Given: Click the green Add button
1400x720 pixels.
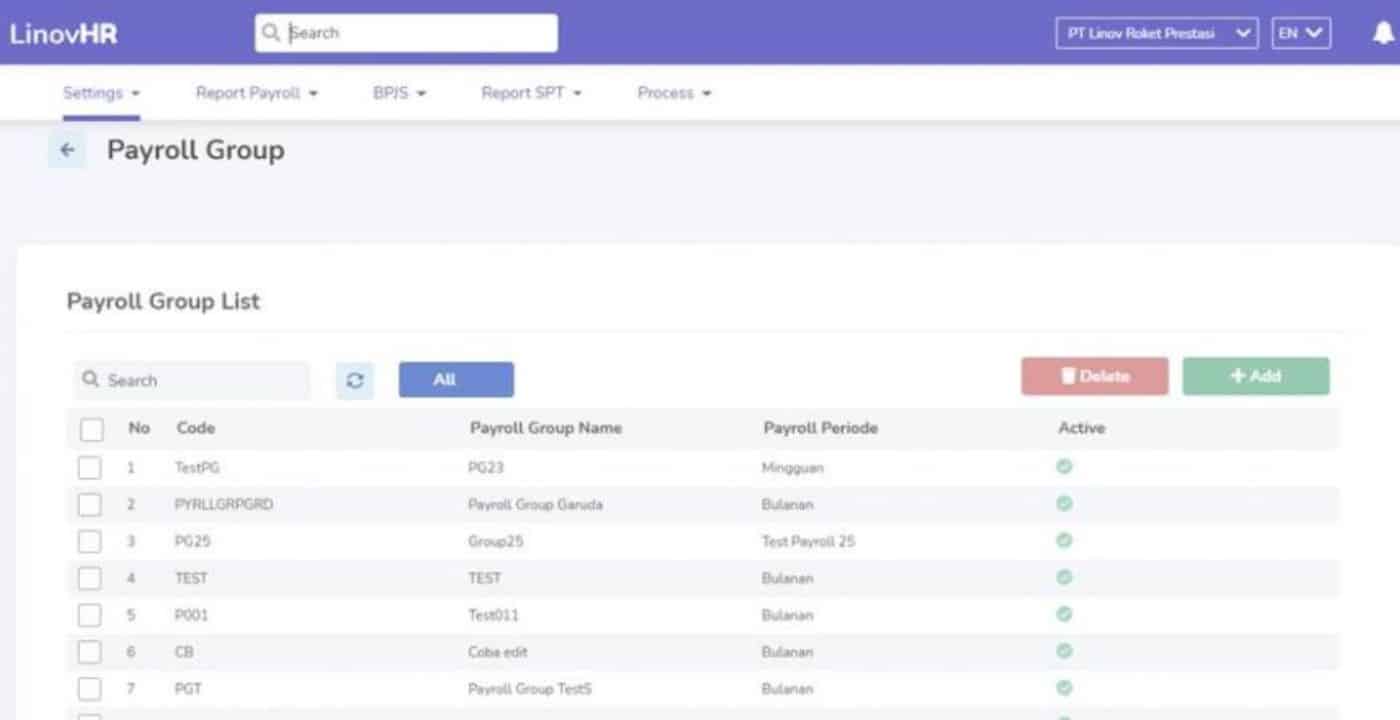Looking at the screenshot, I should (x=1256, y=376).
